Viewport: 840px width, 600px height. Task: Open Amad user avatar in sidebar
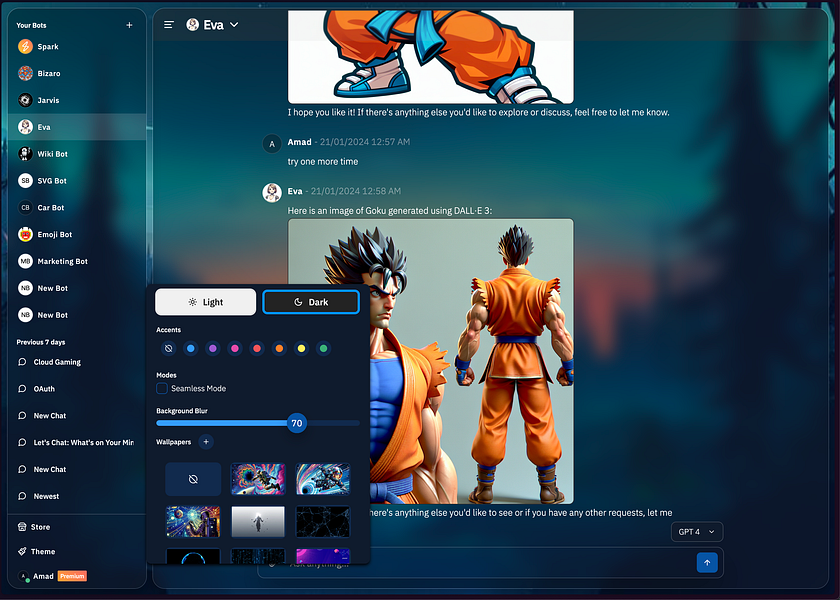tap(24, 576)
